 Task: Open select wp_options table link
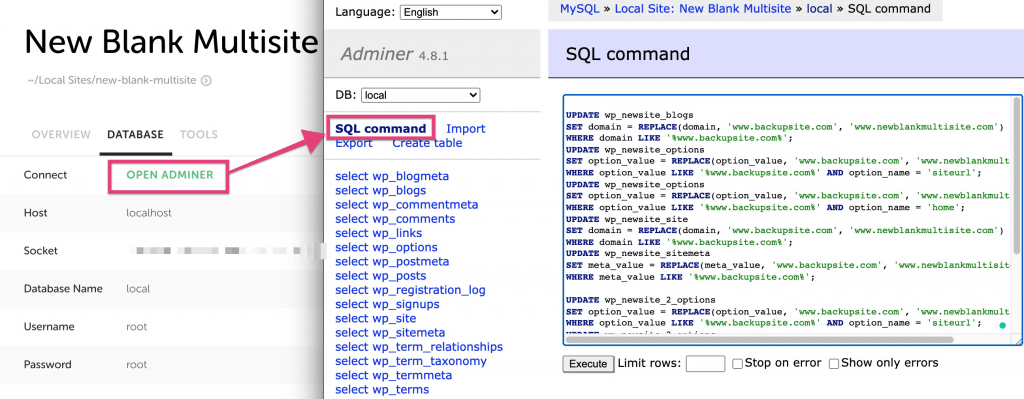click(x=386, y=247)
